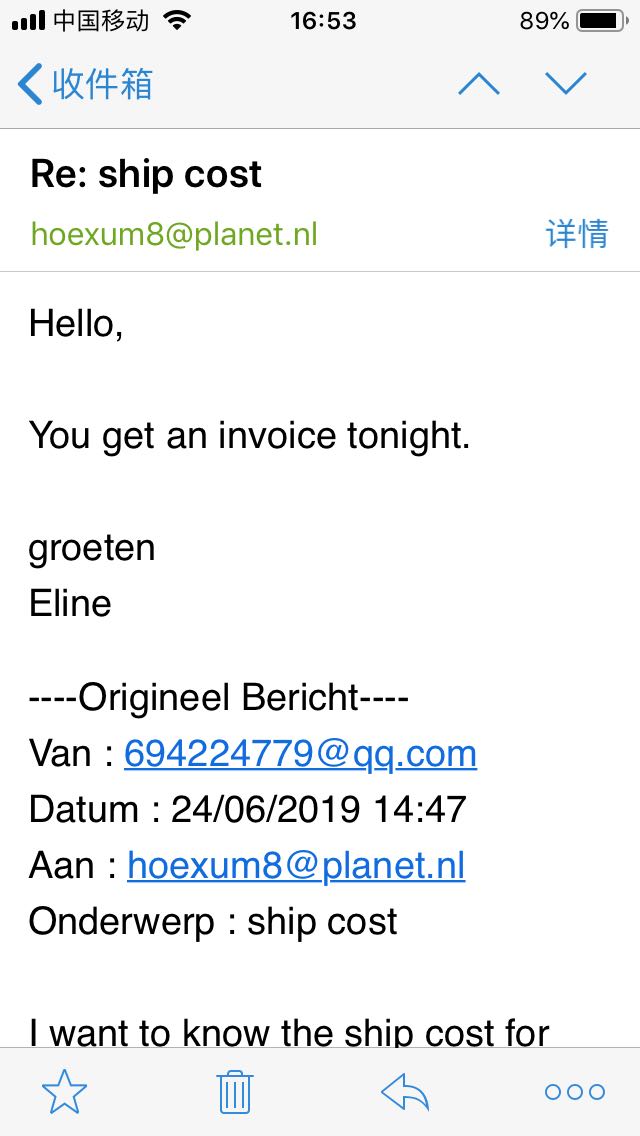This screenshot has height=1136, width=640.
Task: Show previous message with up arrow
Action: pos(478,84)
